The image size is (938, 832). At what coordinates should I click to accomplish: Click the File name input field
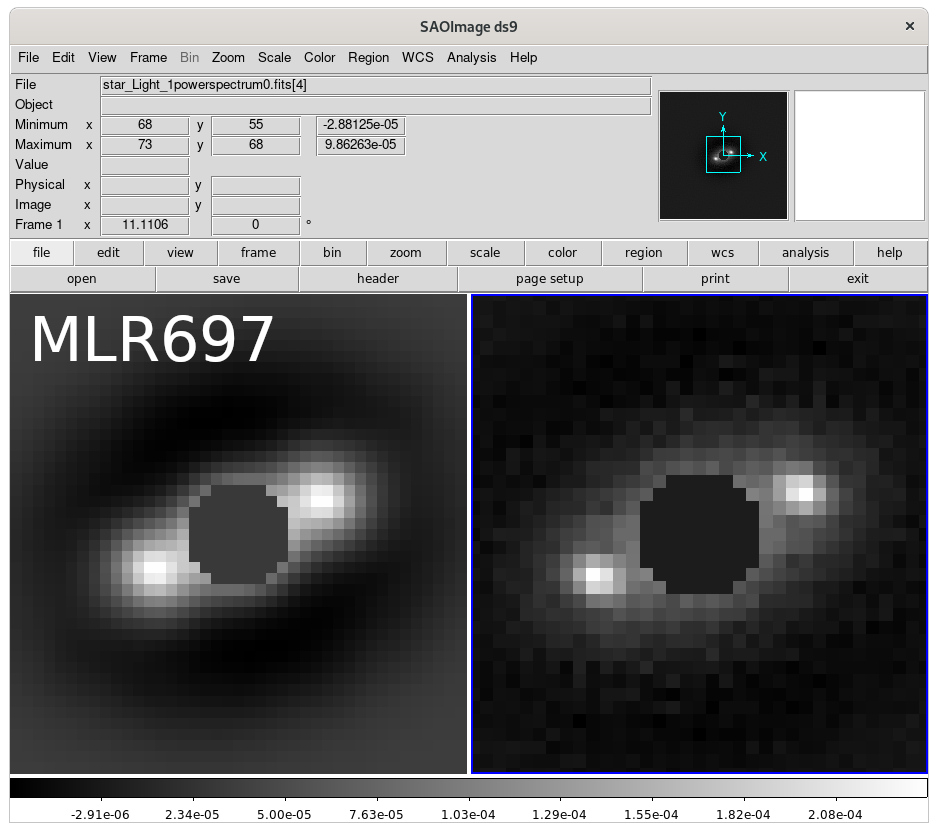click(375, 85)
